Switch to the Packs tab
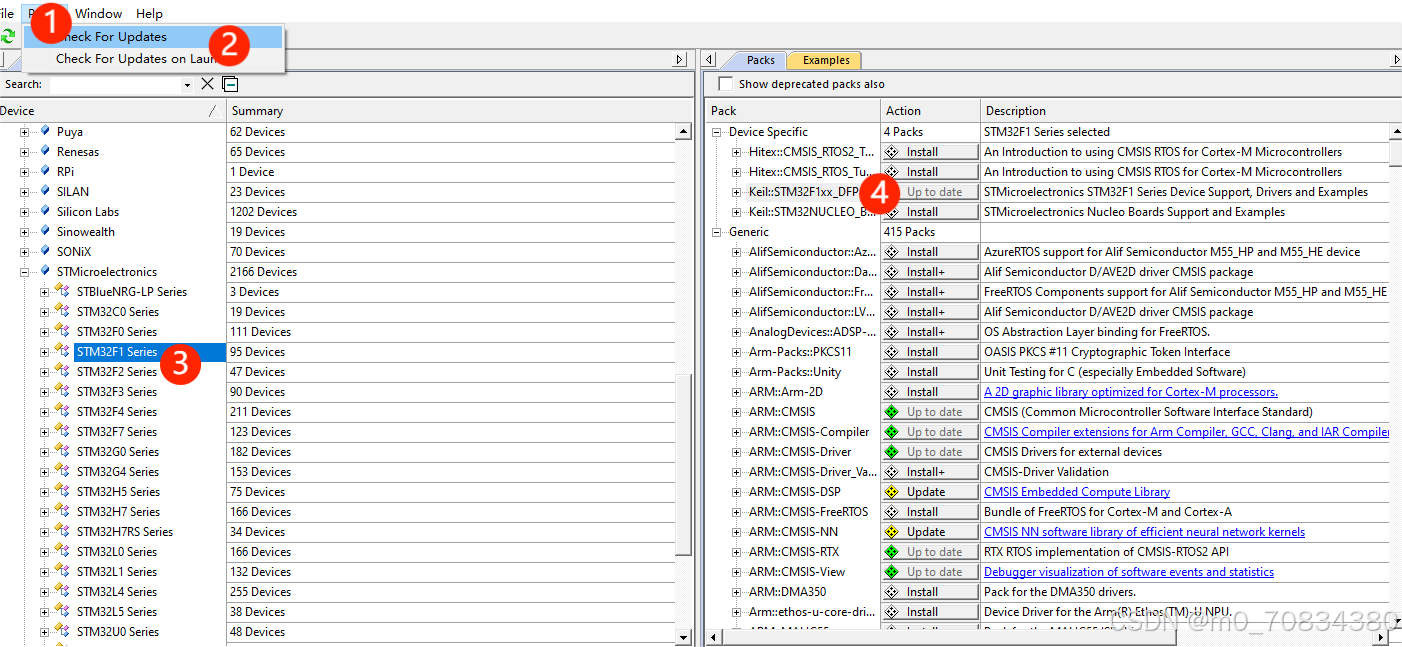The width and height of the screenshot is (1402, 647). (x=760, y=60)
